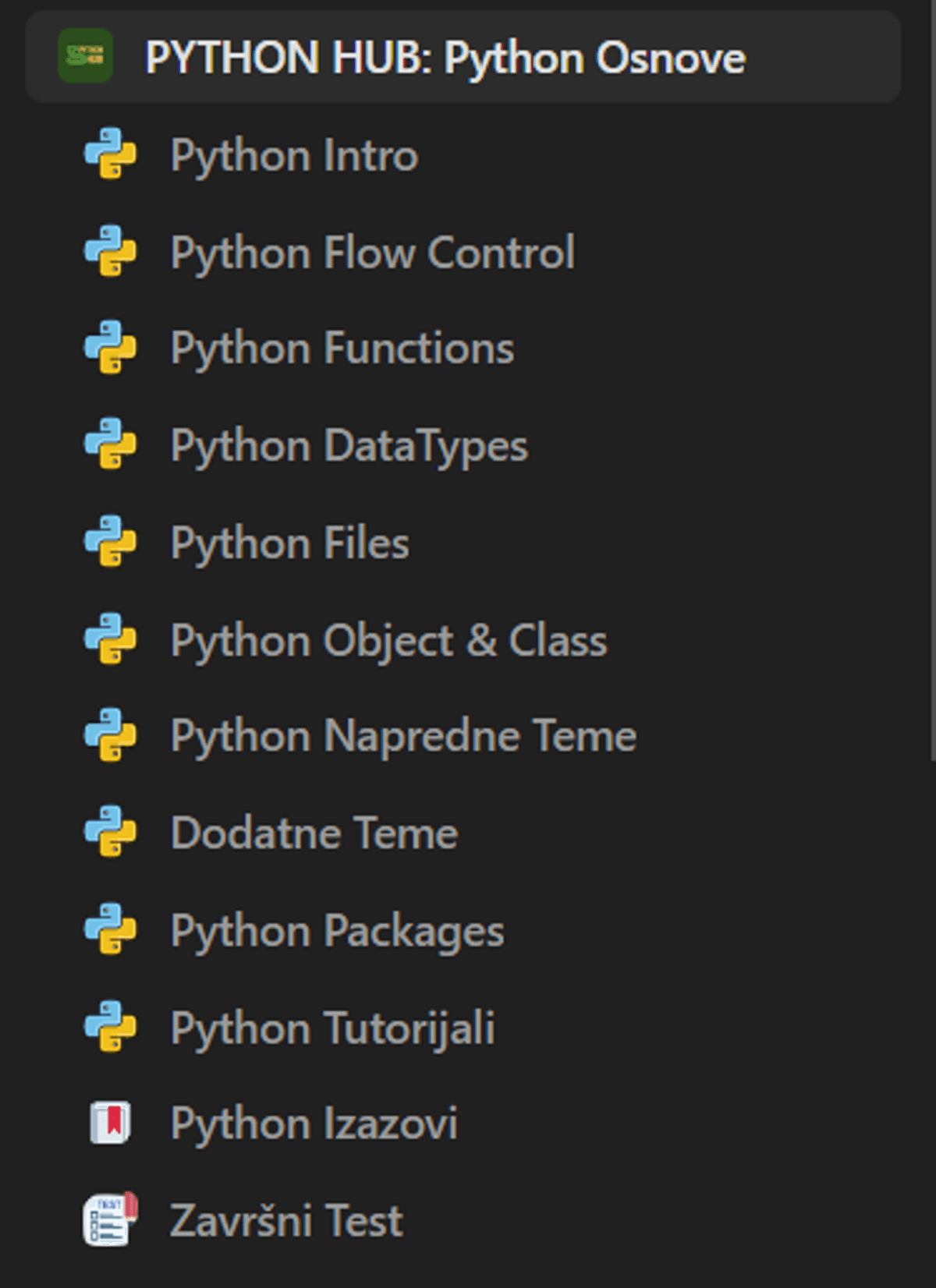This screenshot has height=1288, width=936.
Task: Click the test checklist icon for Završni Test
Action: coord(110,1219)
